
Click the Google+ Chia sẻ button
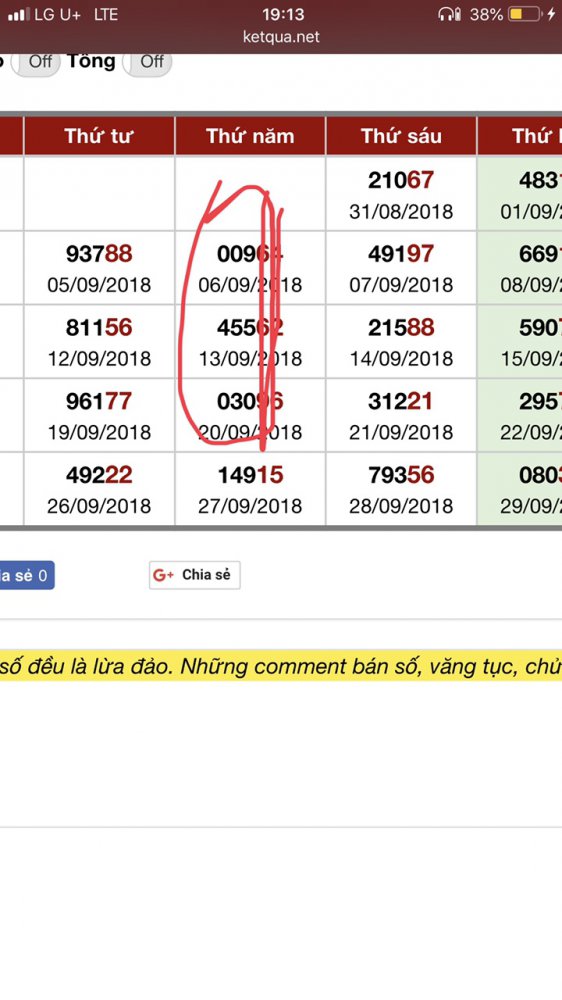click(x=195, y=575)
